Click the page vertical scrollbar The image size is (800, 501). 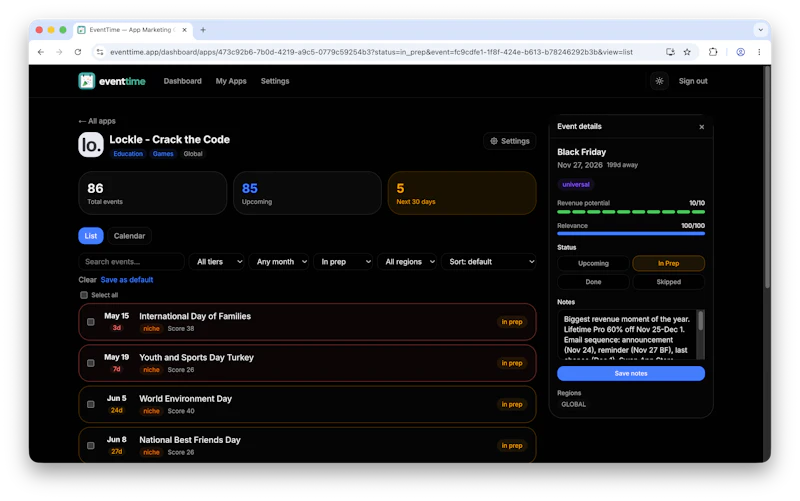(767, 179)
